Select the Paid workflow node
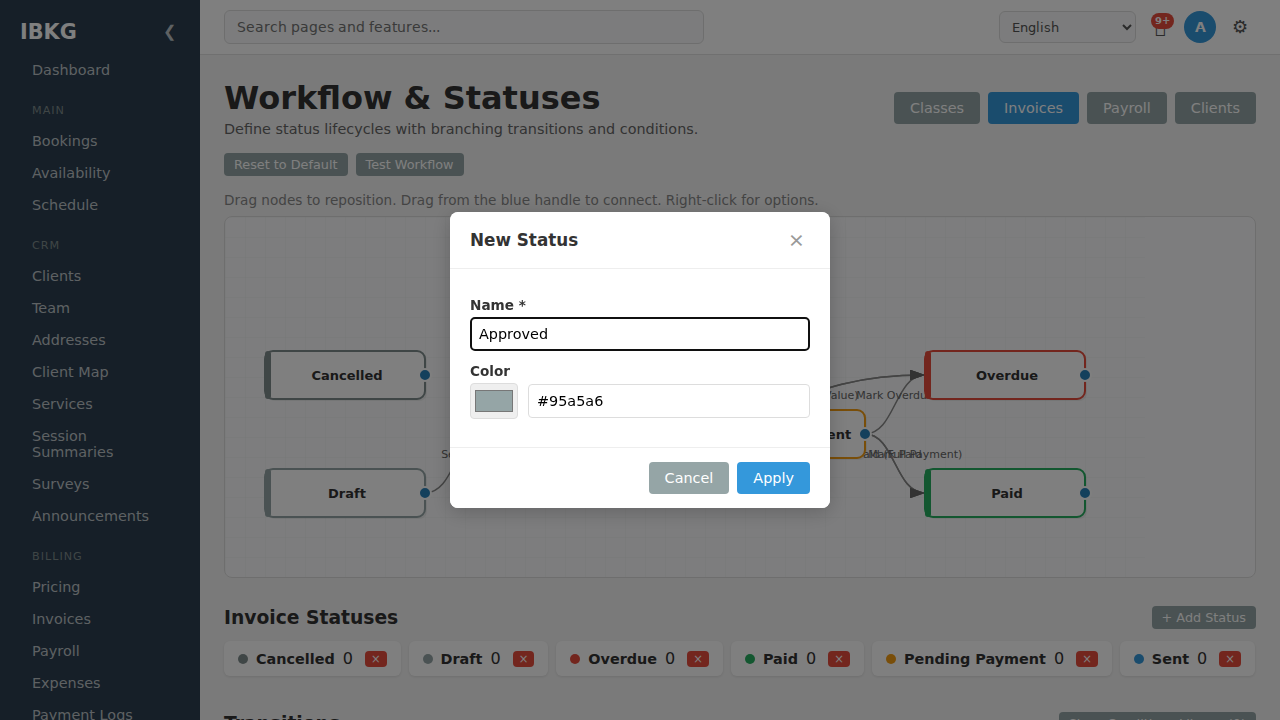 [1005, 493]
